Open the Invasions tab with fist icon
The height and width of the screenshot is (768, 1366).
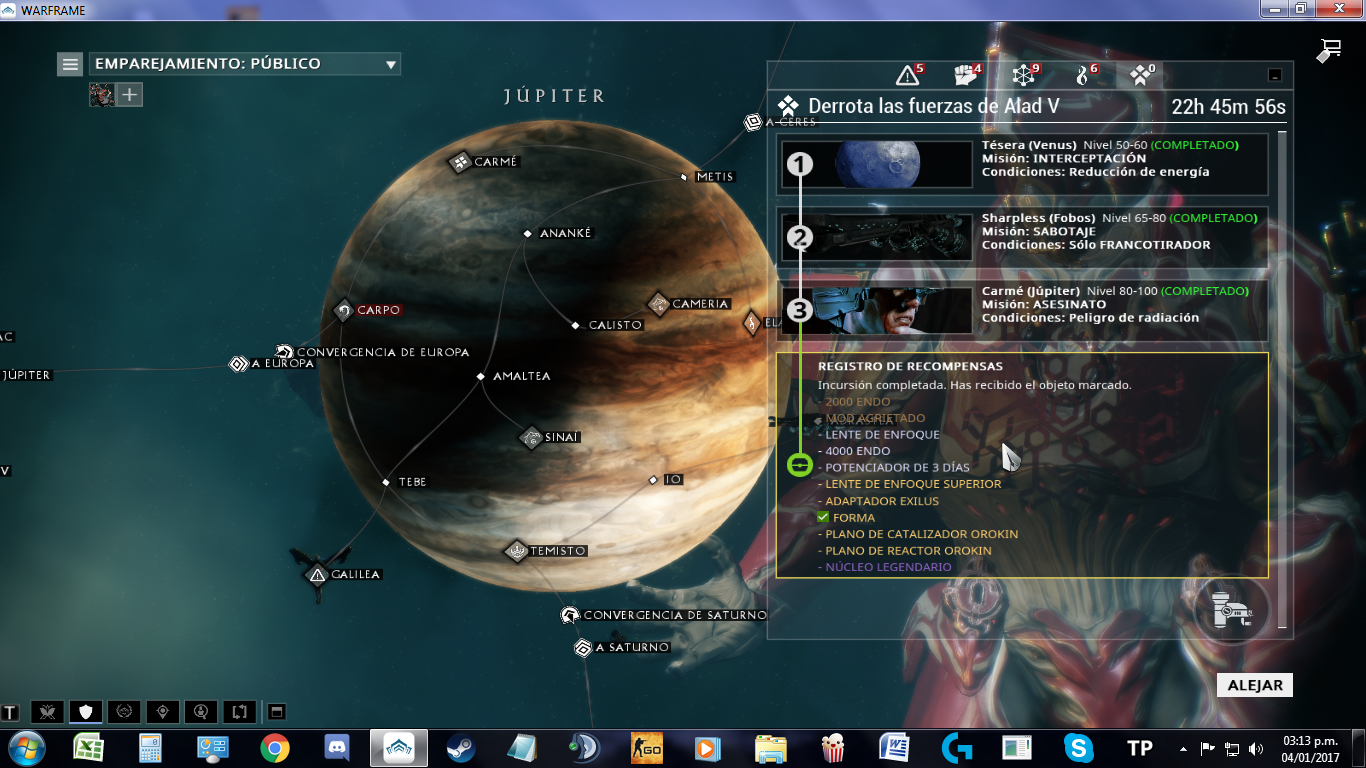click(967, 75)
